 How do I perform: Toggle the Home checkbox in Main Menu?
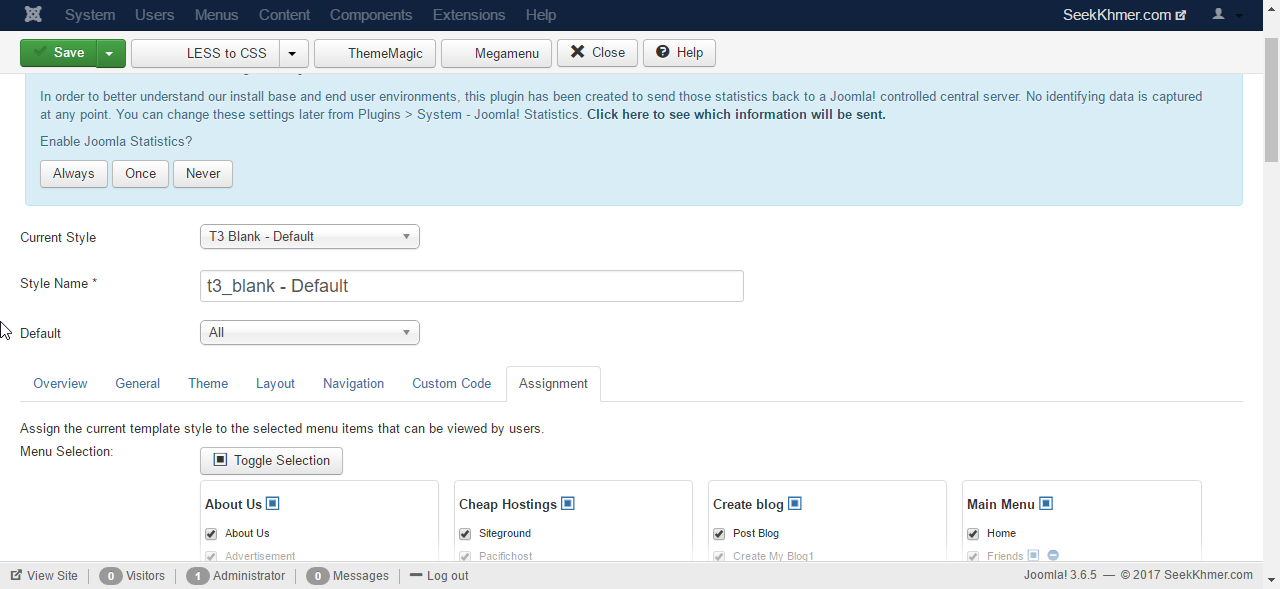[973, 534]
